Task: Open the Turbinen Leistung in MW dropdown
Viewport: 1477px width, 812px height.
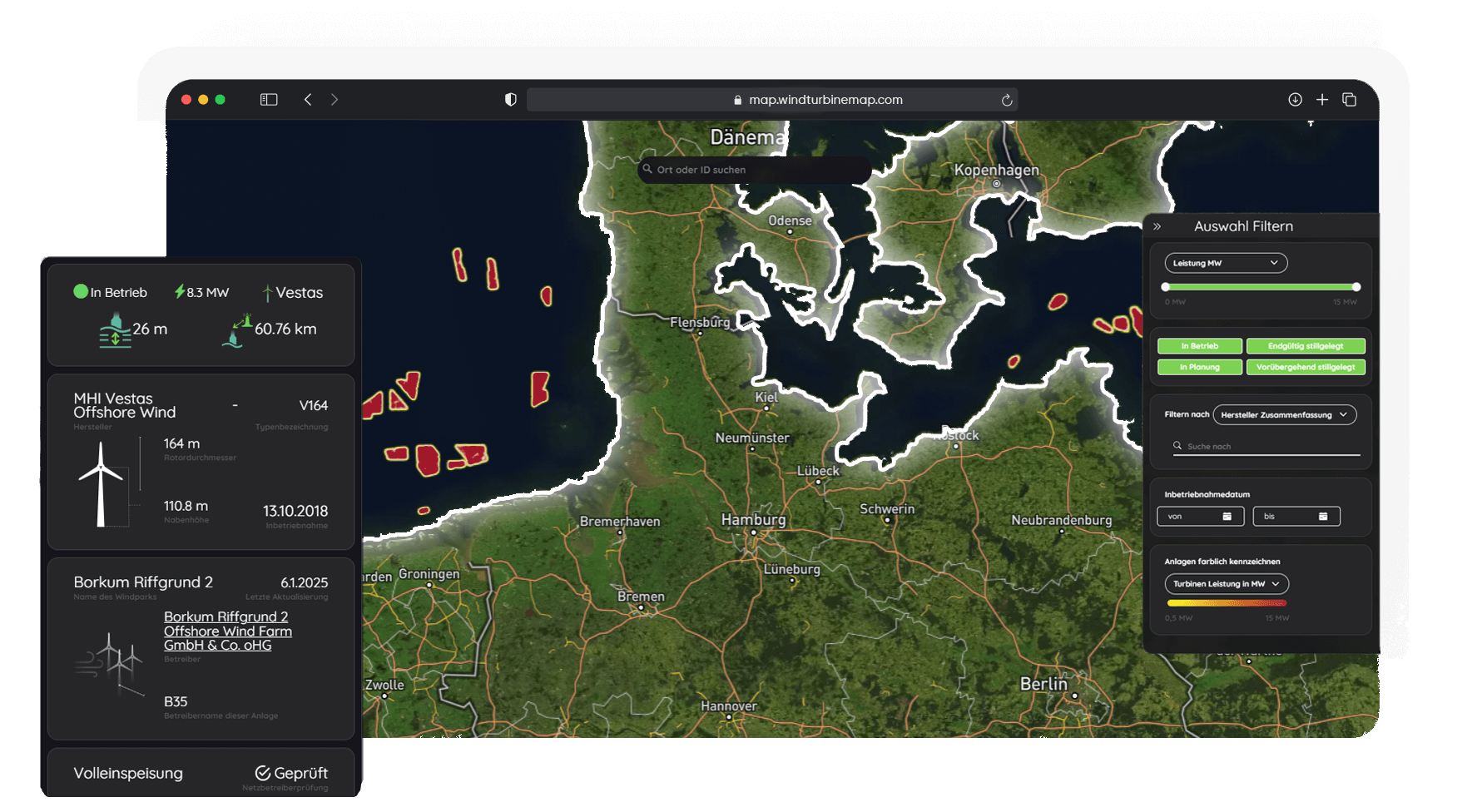Action: [x=1227, y=584]
